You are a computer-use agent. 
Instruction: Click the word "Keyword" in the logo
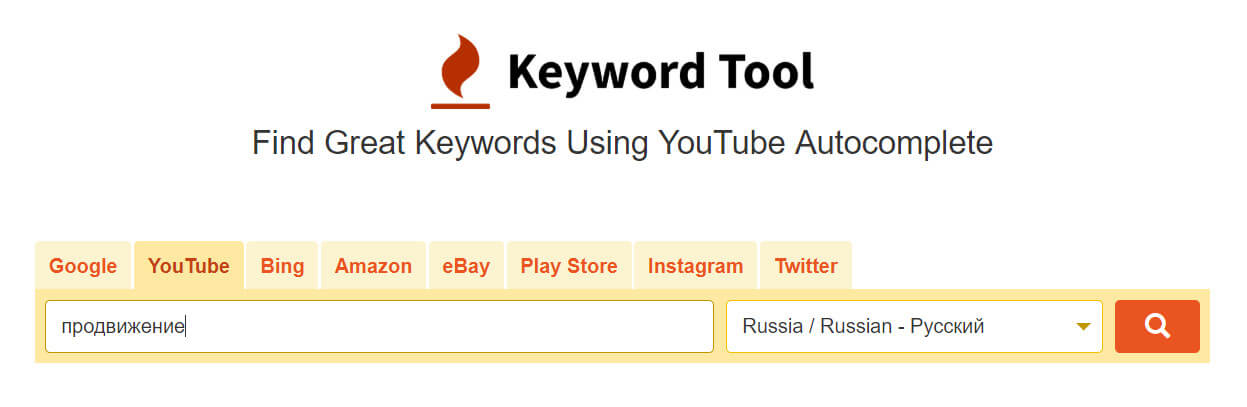click(602, 72)
